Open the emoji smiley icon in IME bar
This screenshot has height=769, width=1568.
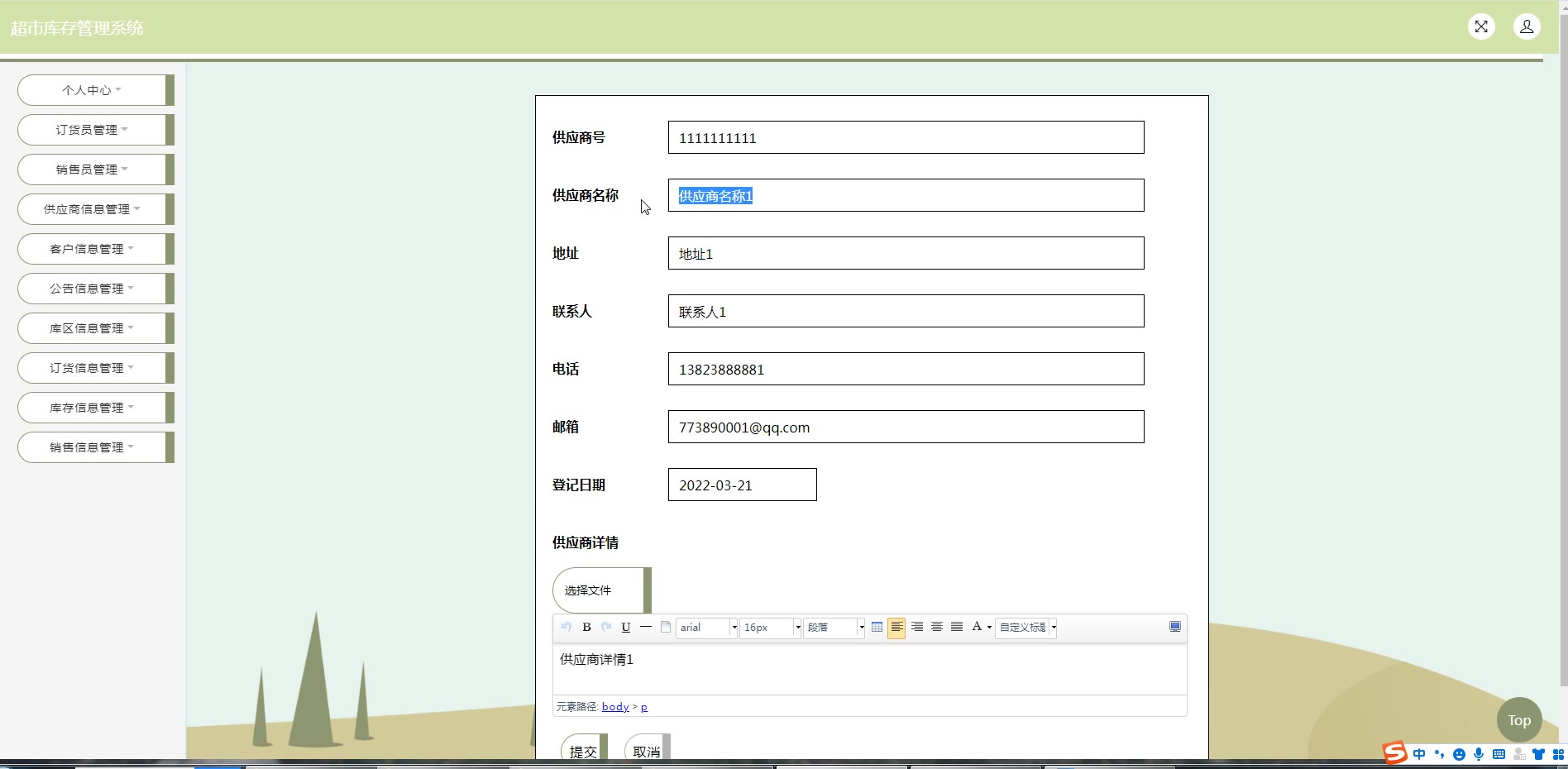[1459, 754]
